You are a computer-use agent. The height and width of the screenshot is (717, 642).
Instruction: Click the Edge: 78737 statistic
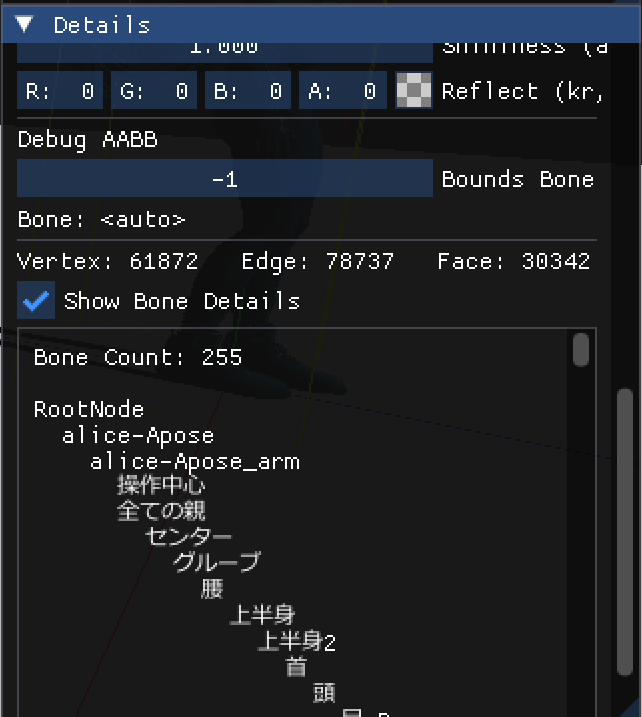[317, 261]
